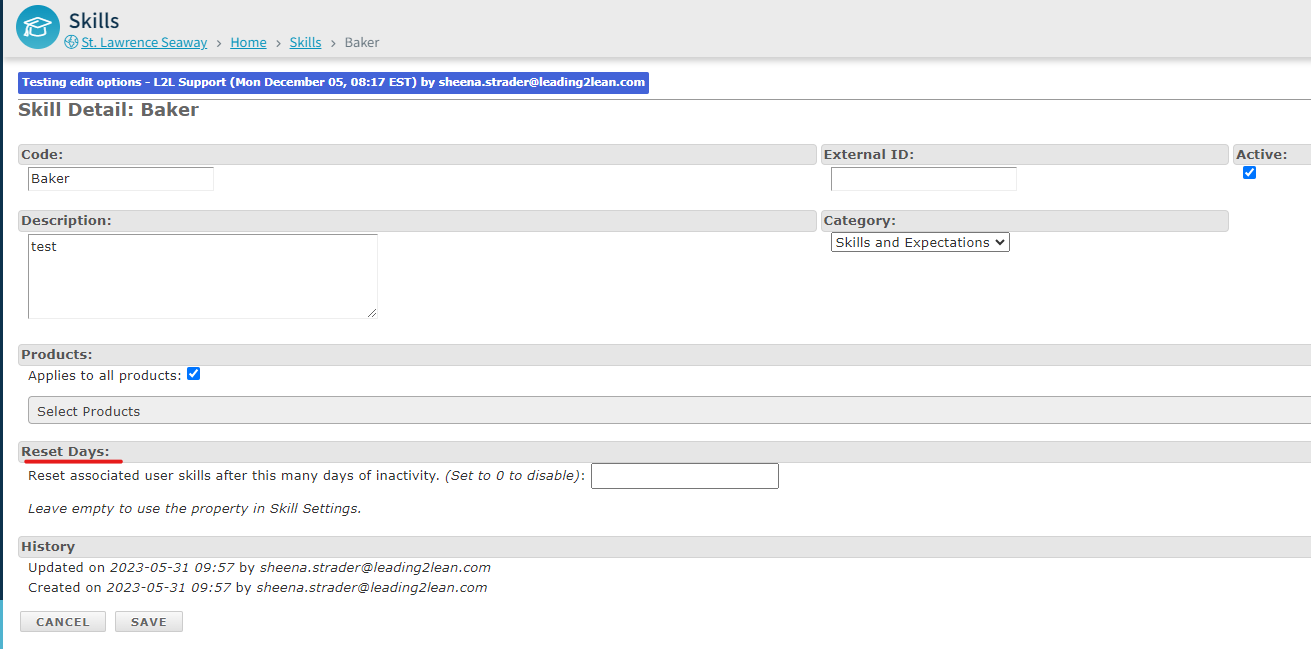Expand the Select Products selector
The image size is (1311, 649).
coord(668,411)
